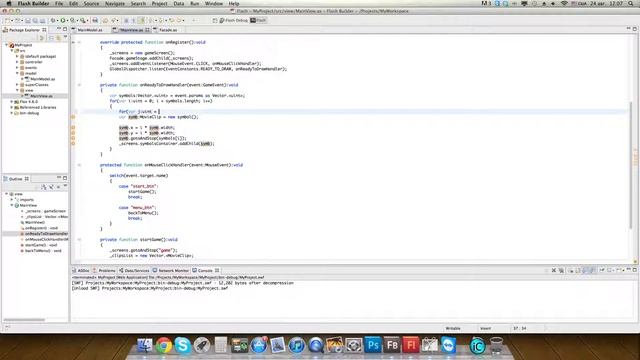Open Adobe Flash Fl dock icon
This screenshot has height=360, width=640.
(x=411, y=345)
